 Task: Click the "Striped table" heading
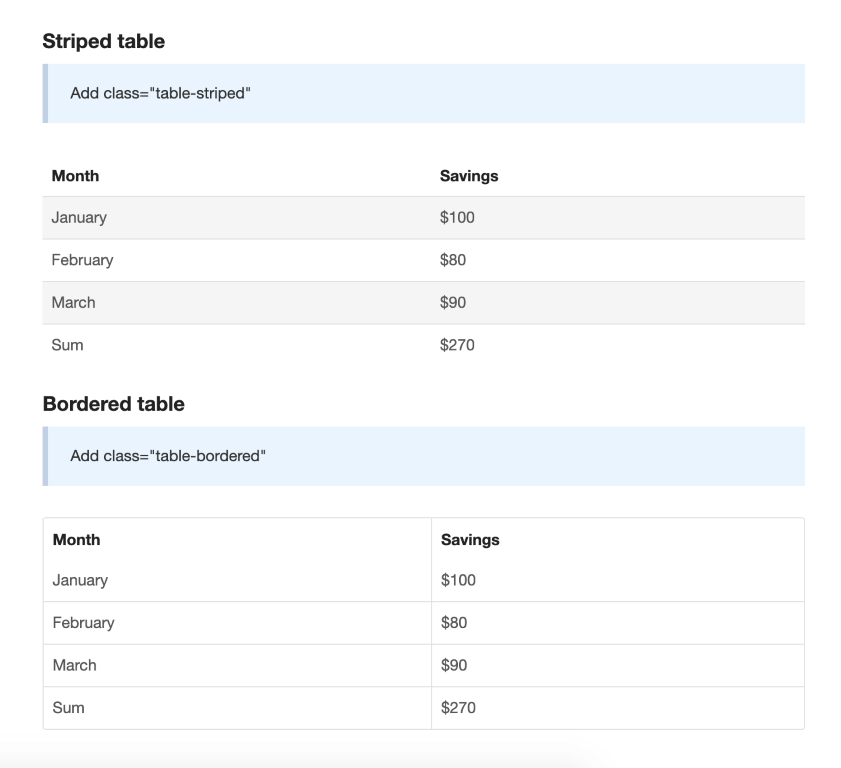(x=104, y=41)
